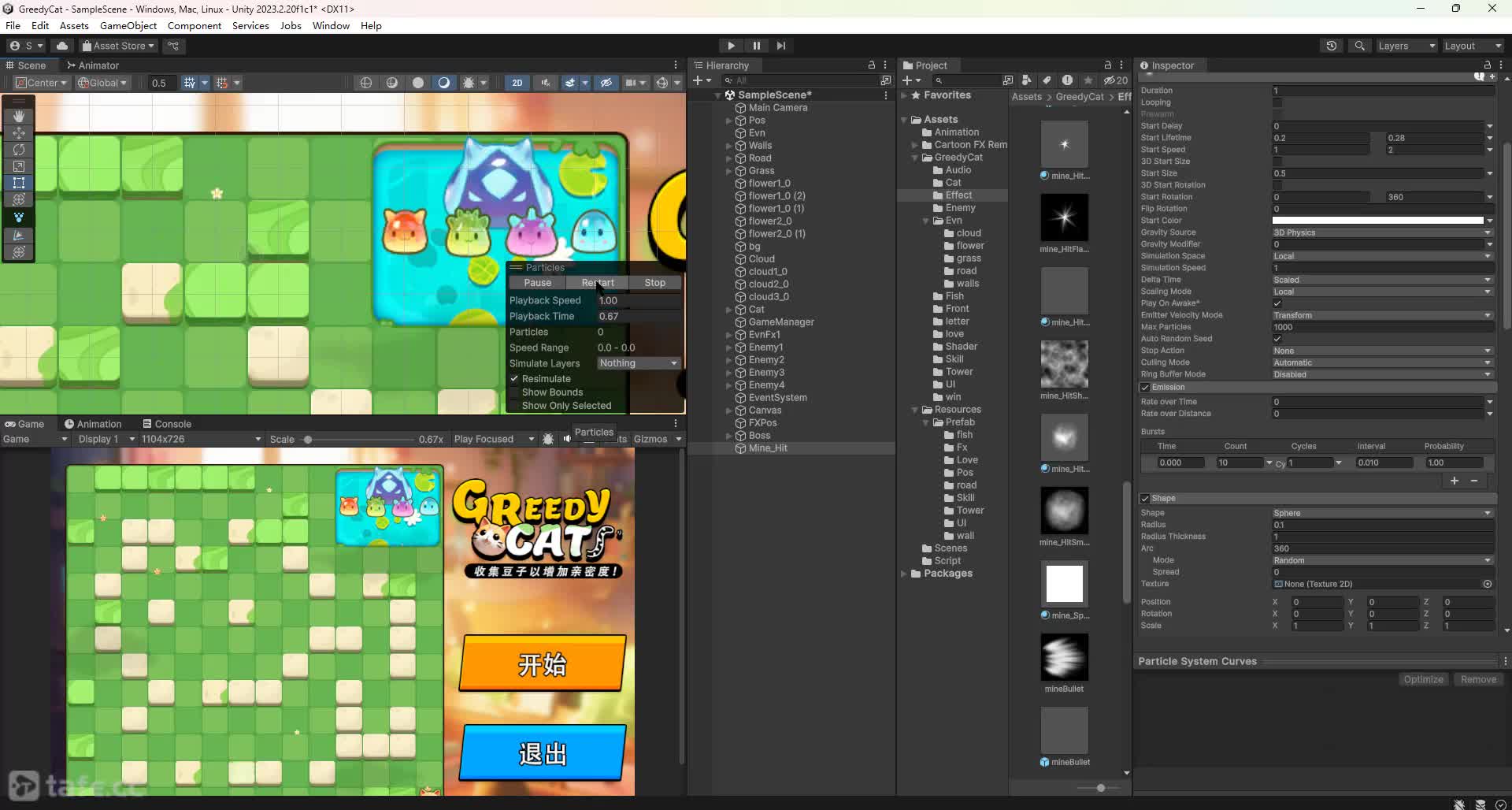Open the Emitter Velocity Mode dropdown
Screen dimensions: 1512x810
[1383, 315]
